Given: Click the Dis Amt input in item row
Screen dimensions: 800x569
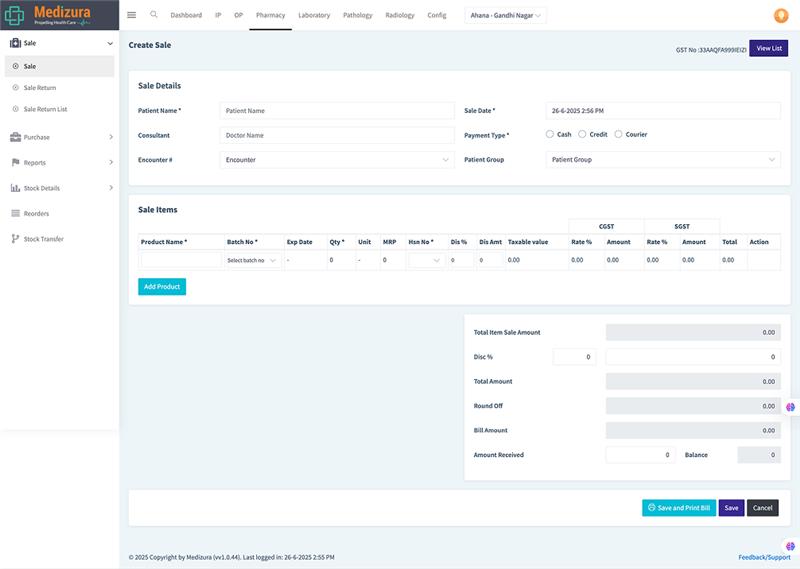Looking at the screenshot, I should click(x=490, y=260).
